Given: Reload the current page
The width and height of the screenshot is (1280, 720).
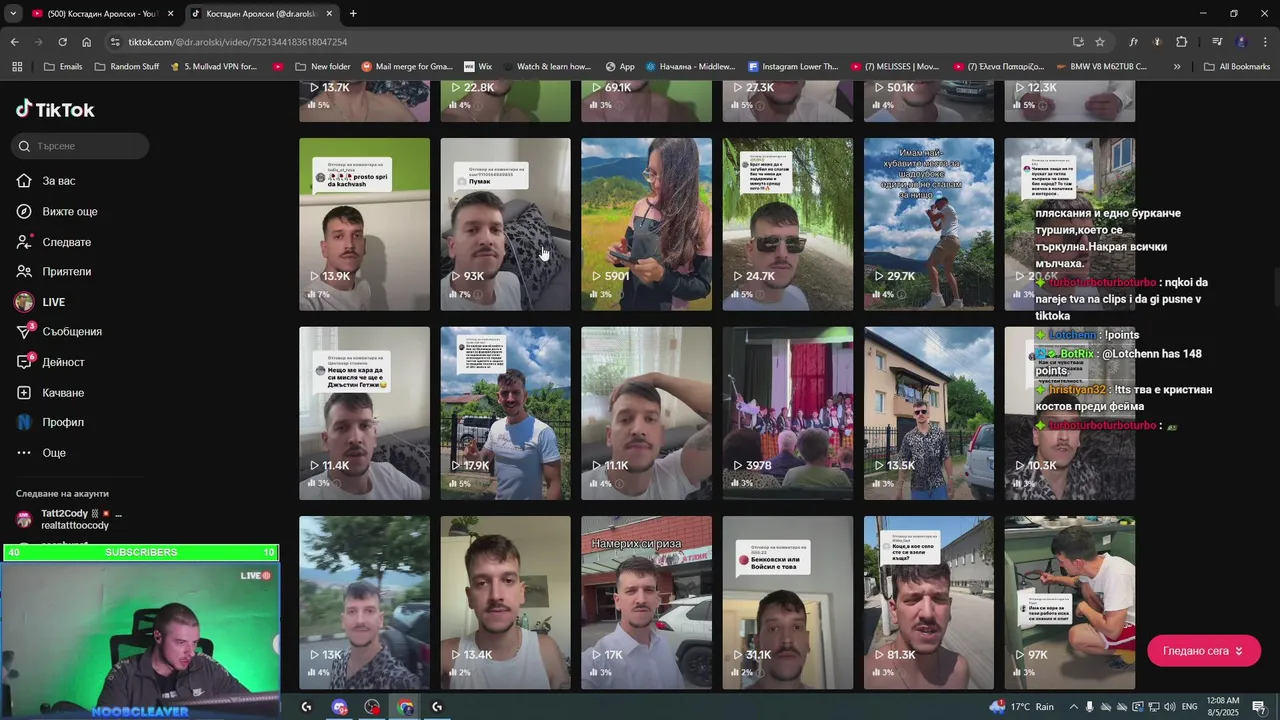Looking at the screenshot, I should click(62, 42).
